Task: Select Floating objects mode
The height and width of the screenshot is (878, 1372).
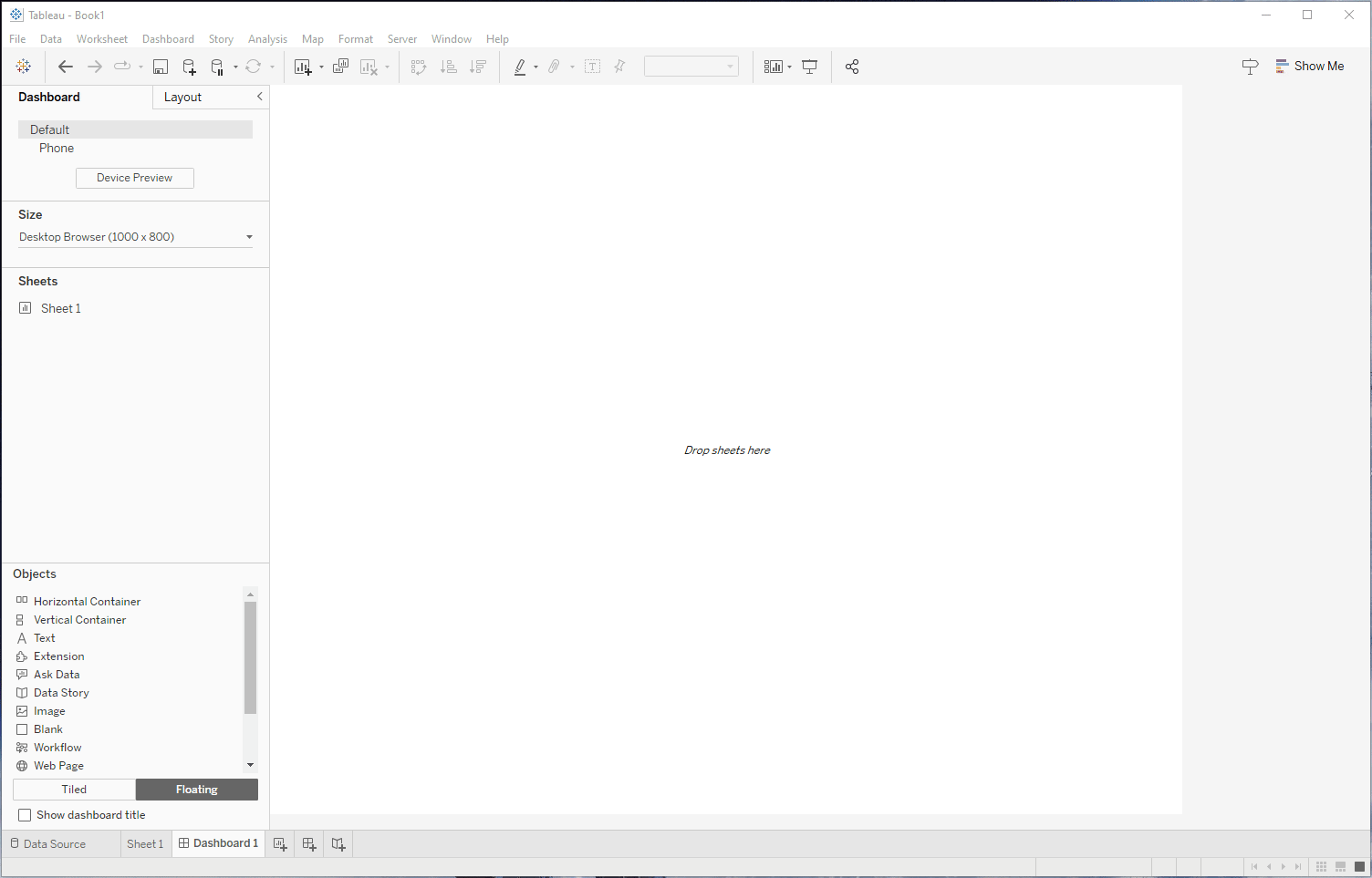Action: [197, 790]
